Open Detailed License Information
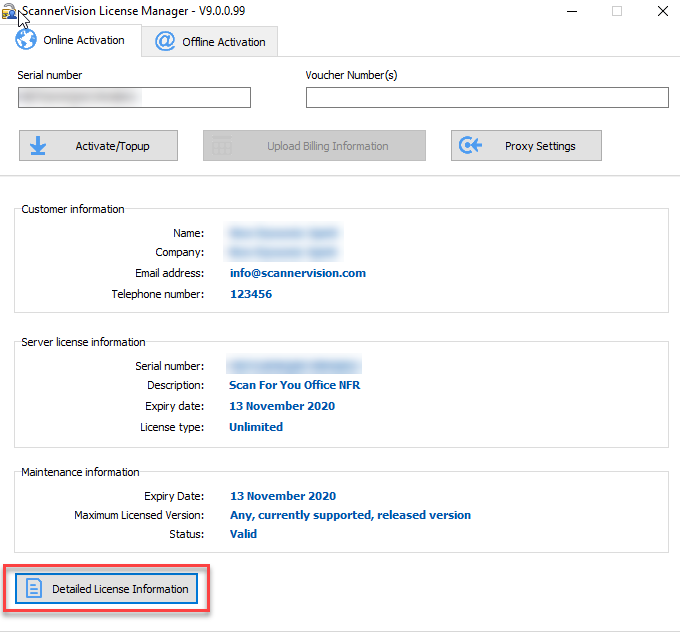Screen dimensions: 680x632 [x=106, y=589]
